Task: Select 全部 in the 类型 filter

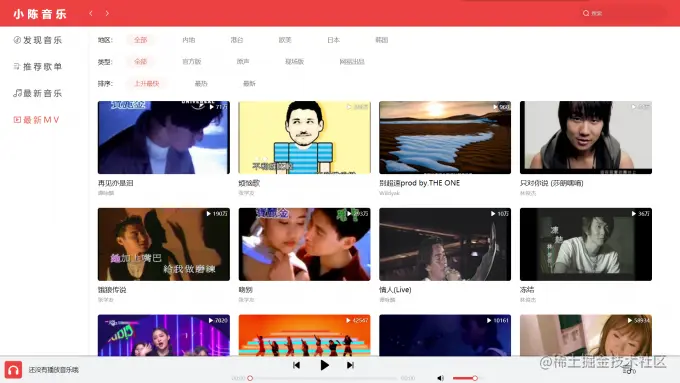Action: tap(141, 62)
